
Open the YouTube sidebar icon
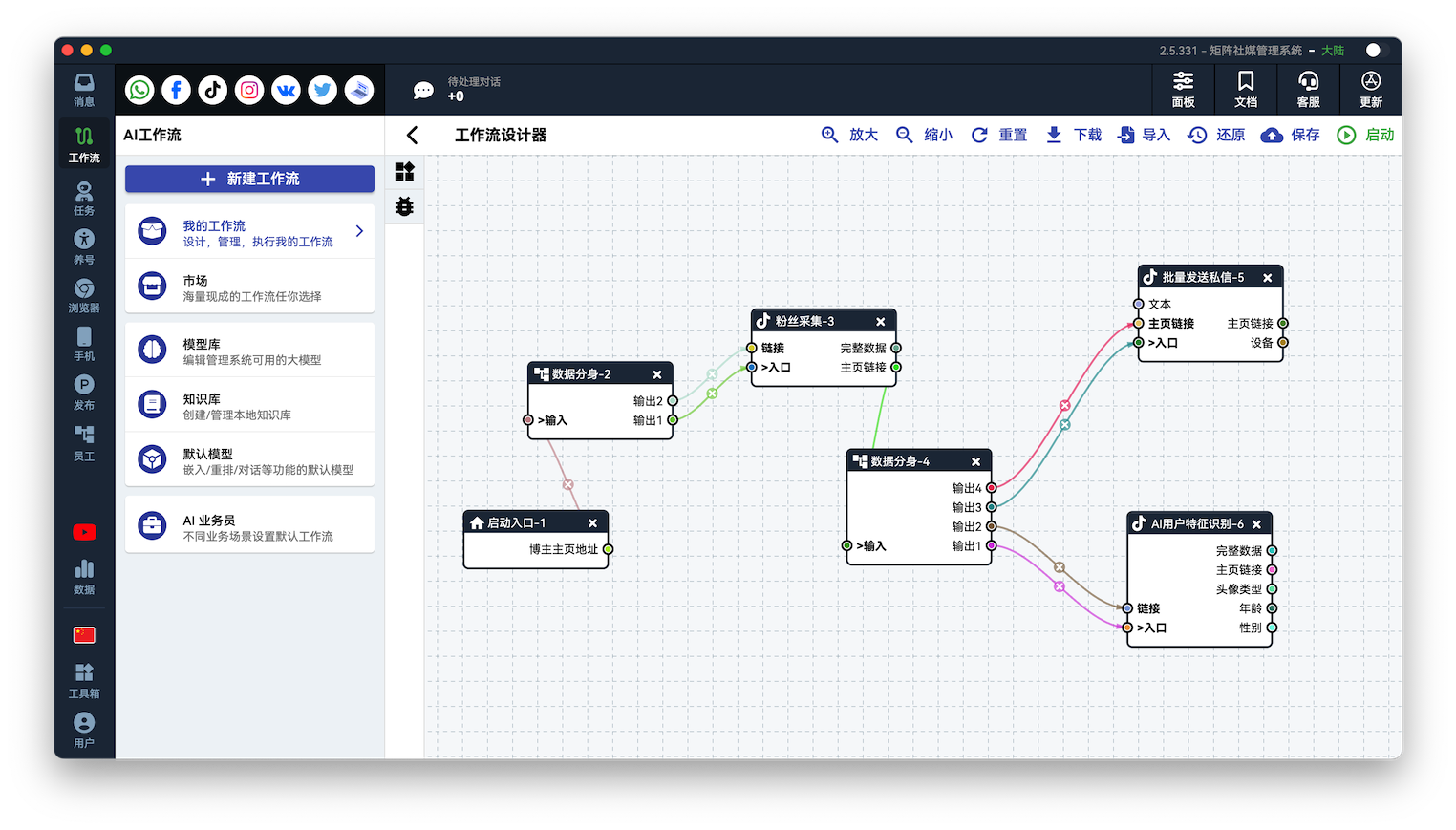point(84,532)
